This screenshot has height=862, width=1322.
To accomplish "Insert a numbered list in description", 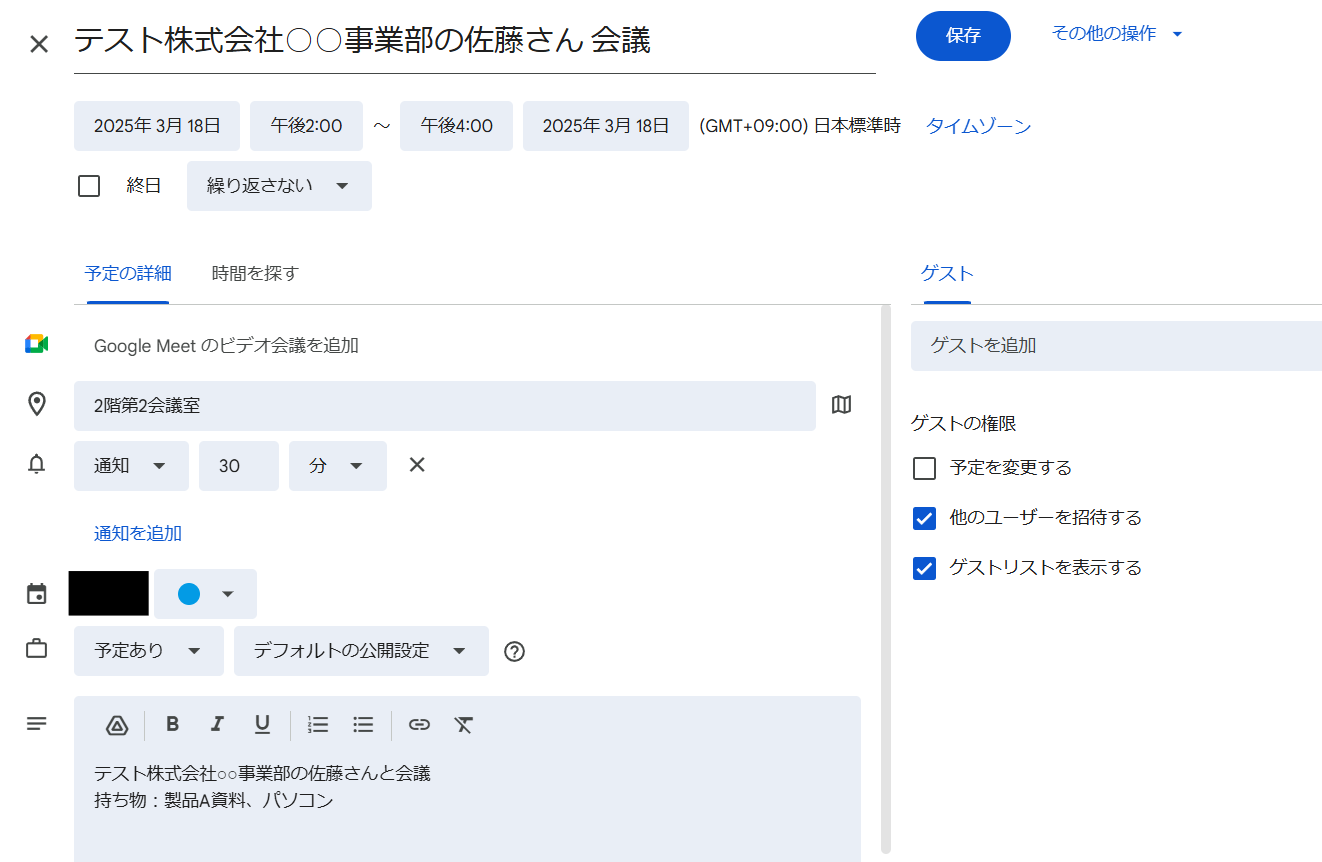I will [318, 725].
